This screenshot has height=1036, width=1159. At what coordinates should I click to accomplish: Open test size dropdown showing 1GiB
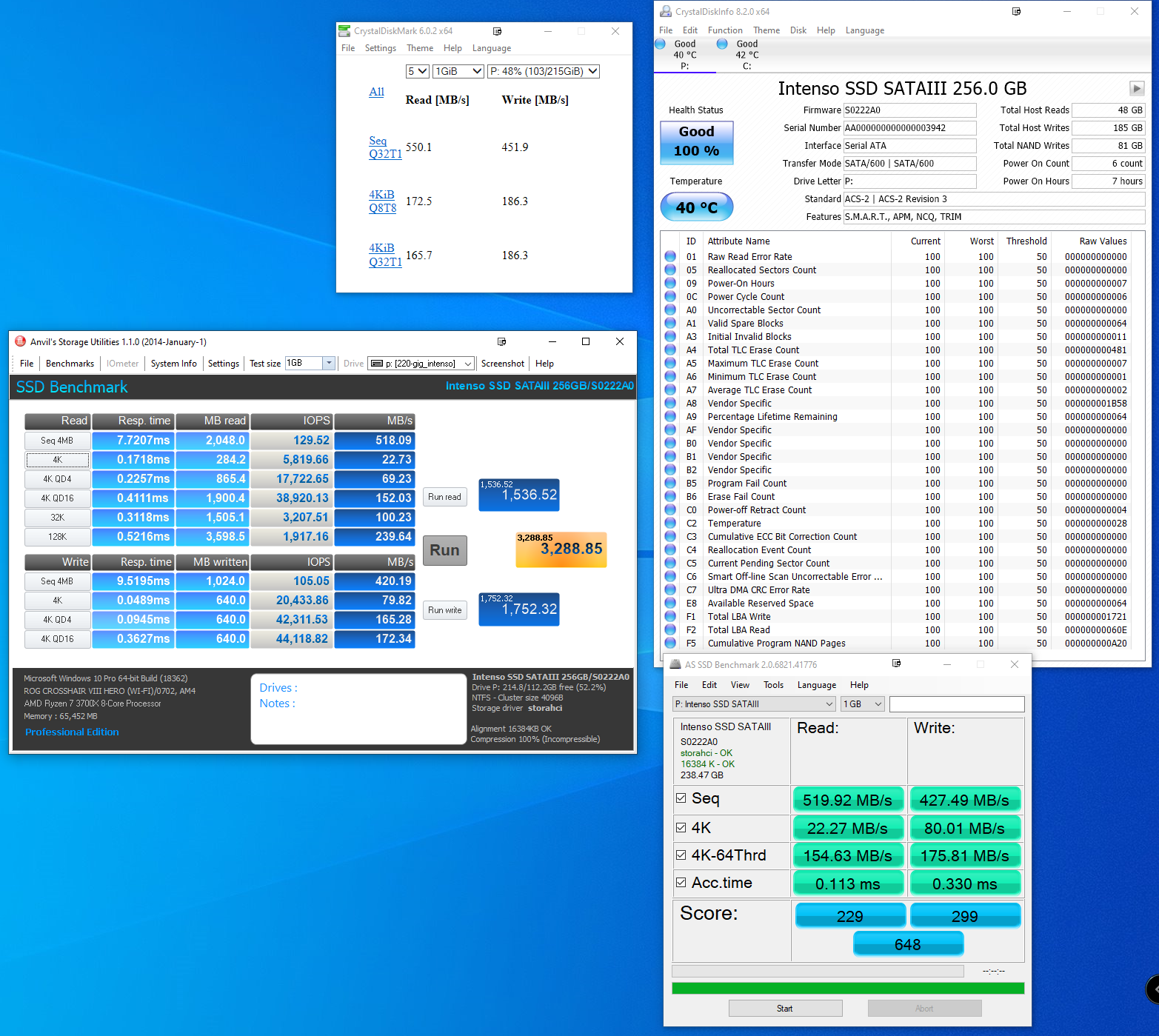(458, 71)
